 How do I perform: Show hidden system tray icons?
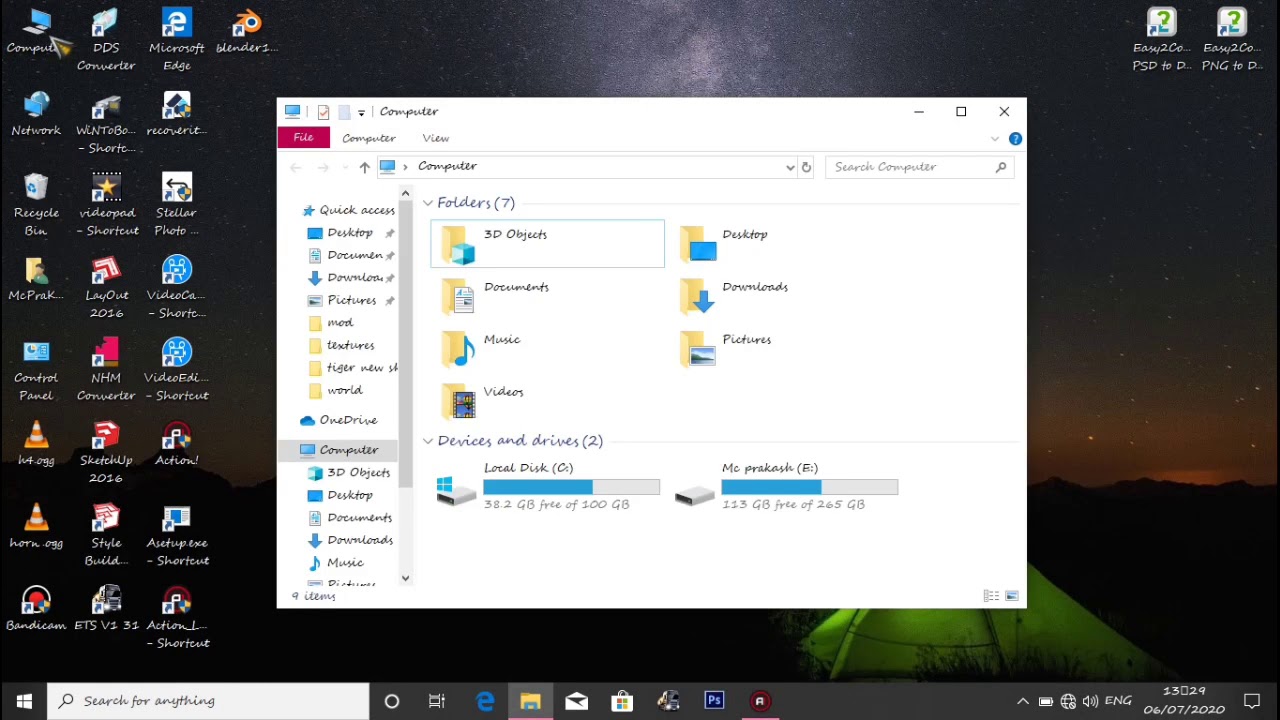click(x=1022, y=701)
